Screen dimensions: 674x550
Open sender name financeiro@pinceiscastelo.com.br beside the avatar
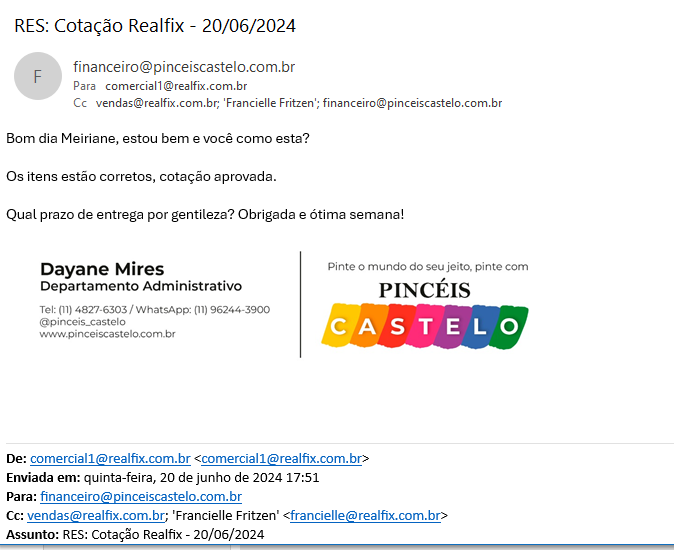(x=184, y=67)
